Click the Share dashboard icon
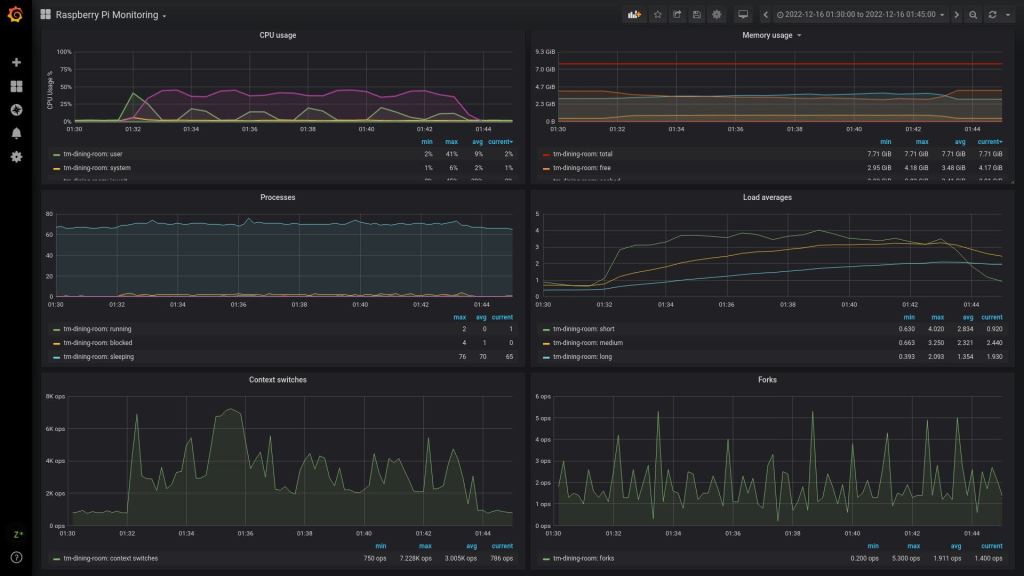Image resolution: width=1024 pixels, height=576 pixels. tap(677, 15)
